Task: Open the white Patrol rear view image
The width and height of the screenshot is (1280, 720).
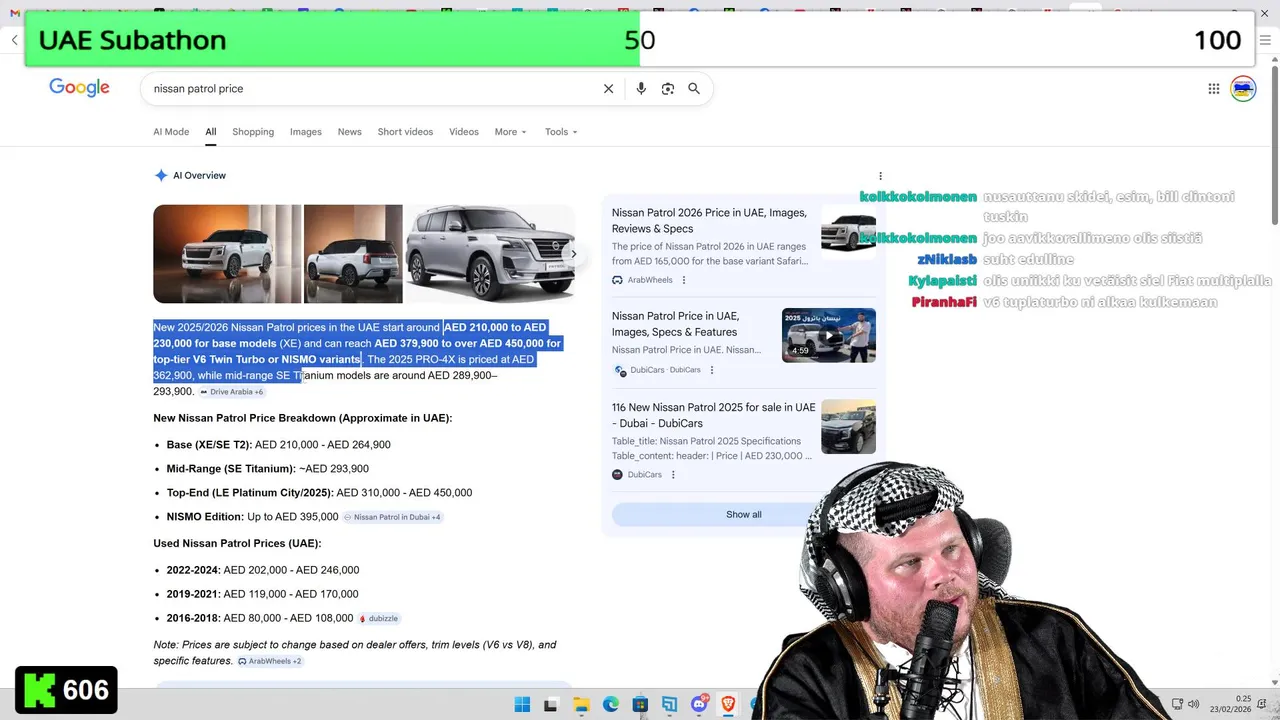Action: 353,254
